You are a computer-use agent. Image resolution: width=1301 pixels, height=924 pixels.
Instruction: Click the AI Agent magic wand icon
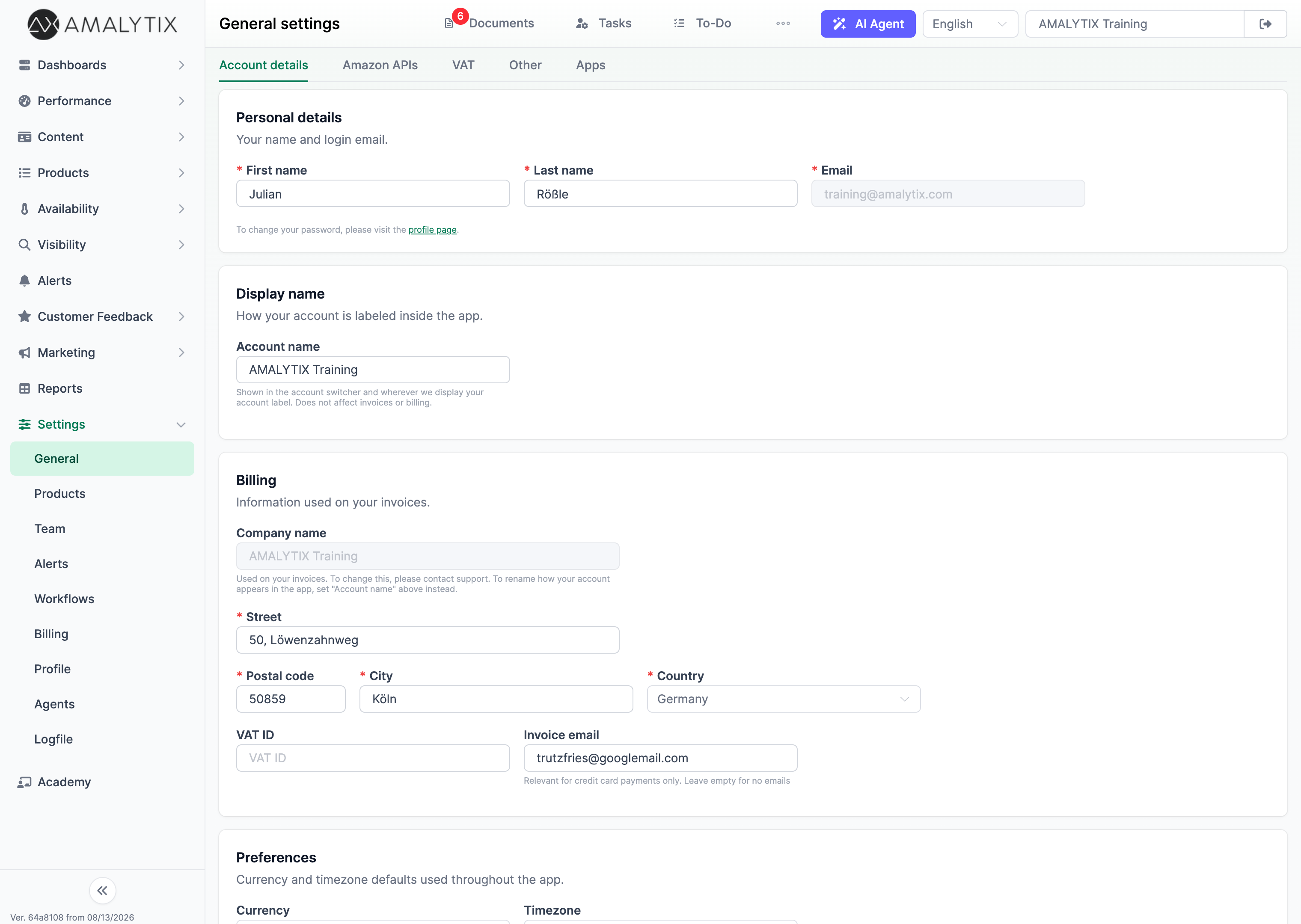(x=840, y=24)
